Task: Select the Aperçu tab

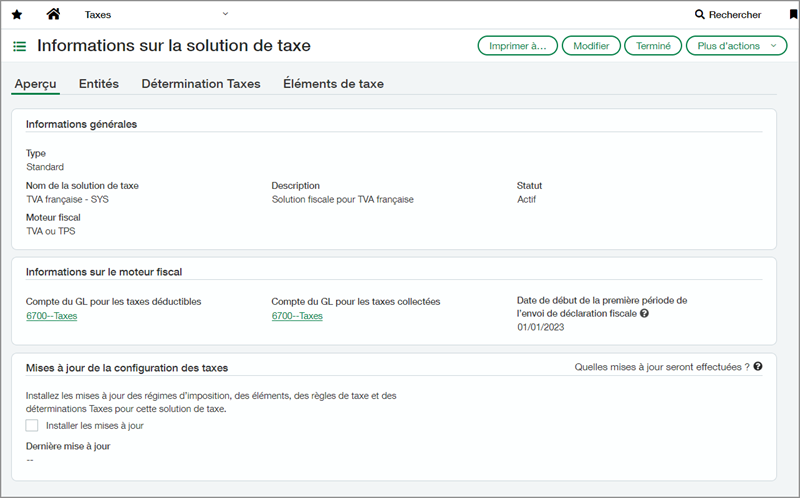Action: [x=35, y=84]
